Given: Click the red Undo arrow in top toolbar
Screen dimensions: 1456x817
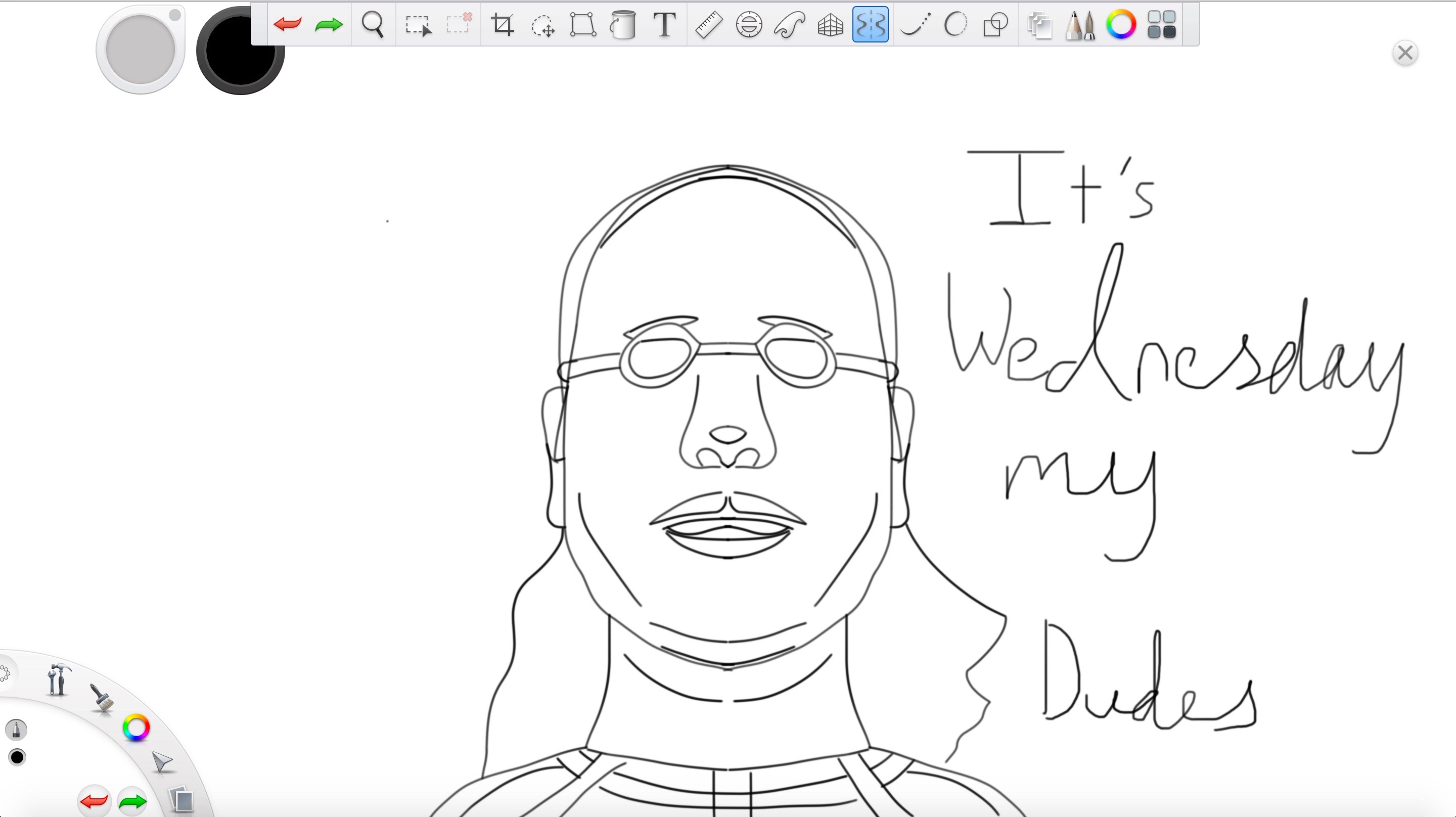Looking at the screenshot, I should coord(287,24).
